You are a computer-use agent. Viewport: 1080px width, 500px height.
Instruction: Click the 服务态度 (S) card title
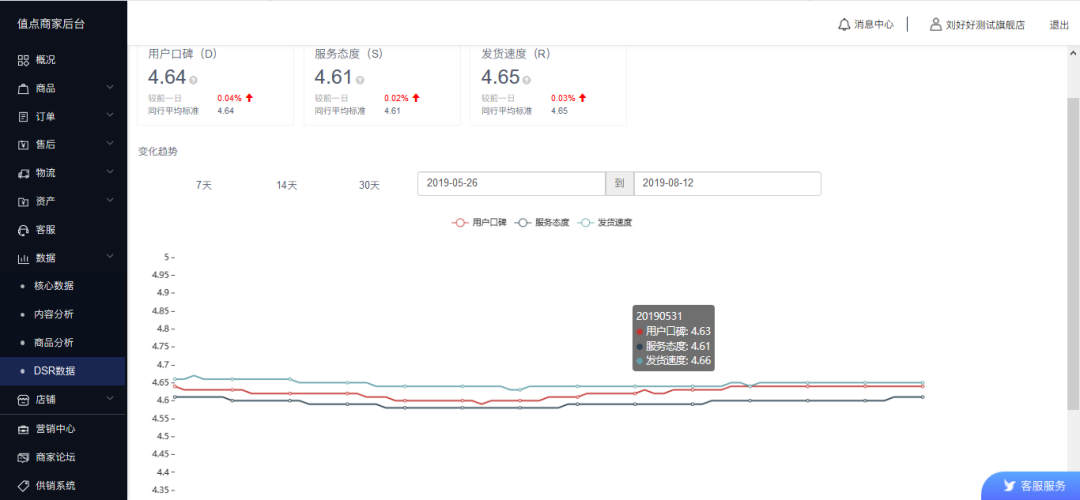349,53
